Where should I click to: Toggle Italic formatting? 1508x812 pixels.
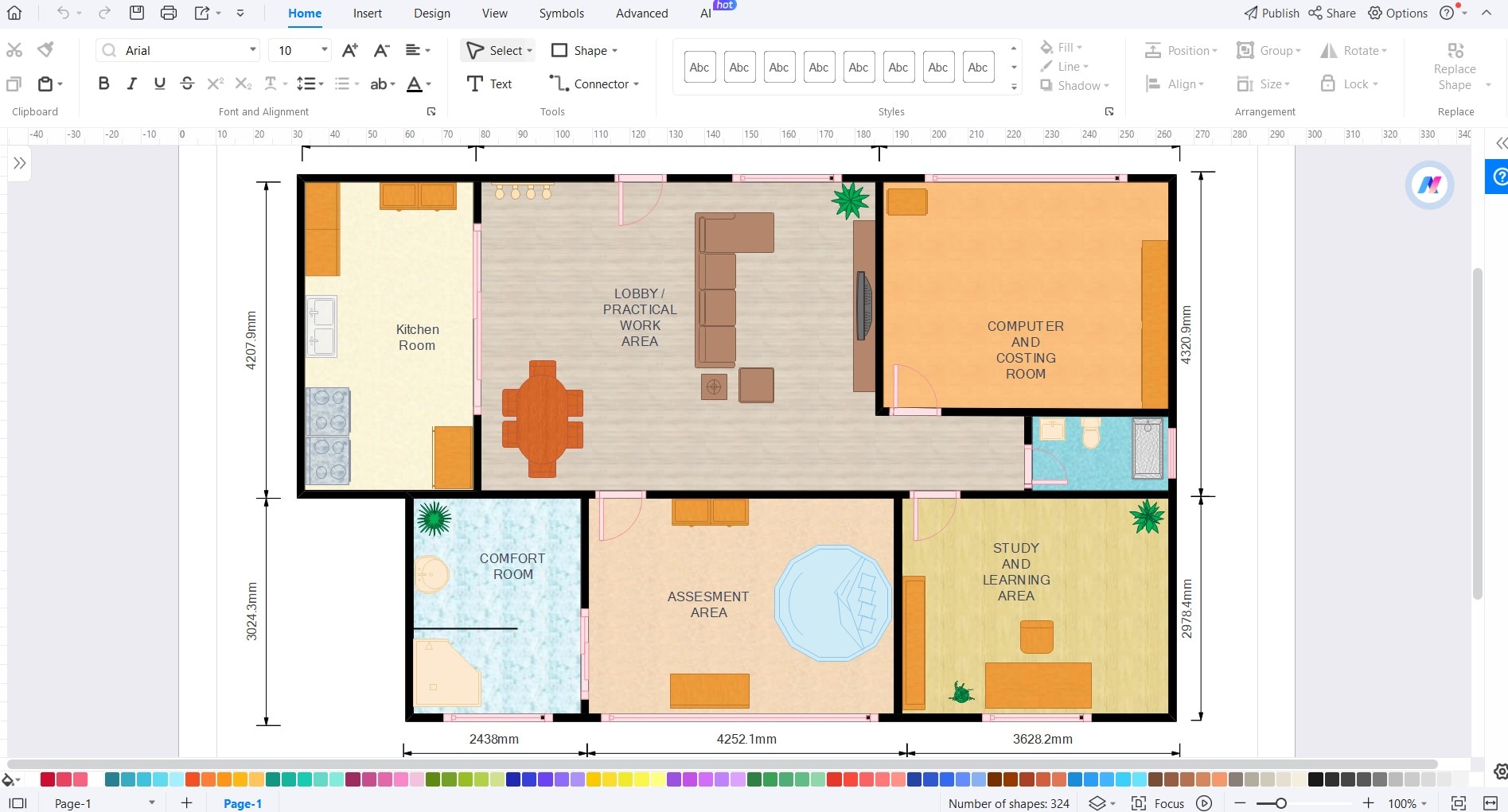pyautogui.click(x=132, y=84)
